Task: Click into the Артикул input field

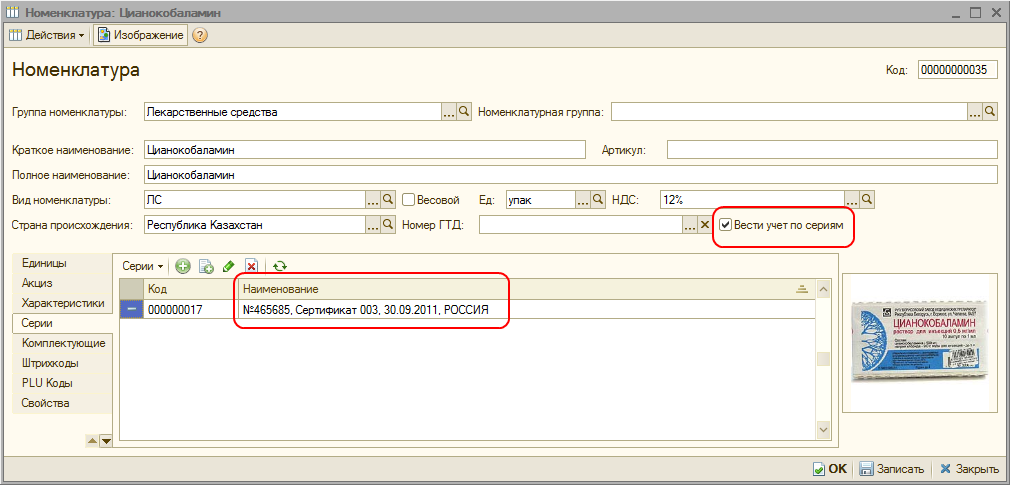Action: click(832, 150)
